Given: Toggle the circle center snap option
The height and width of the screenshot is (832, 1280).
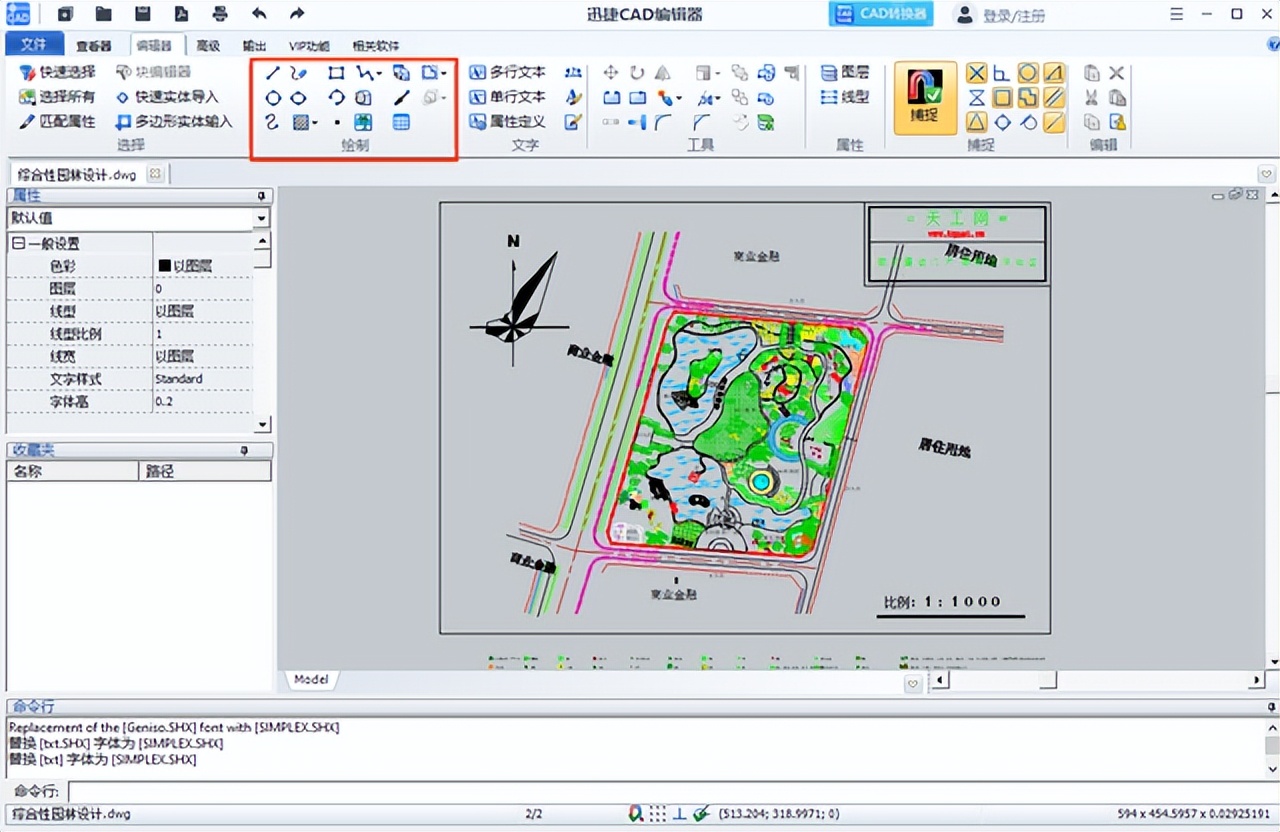Looking at the screenshot, I should 1027,73.
